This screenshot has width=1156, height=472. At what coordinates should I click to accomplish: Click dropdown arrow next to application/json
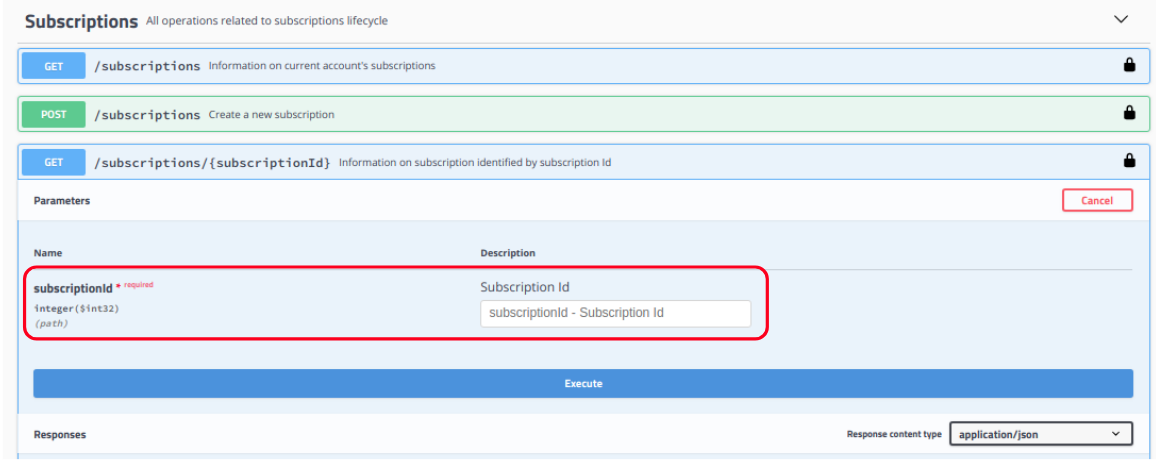[1116, 434]
